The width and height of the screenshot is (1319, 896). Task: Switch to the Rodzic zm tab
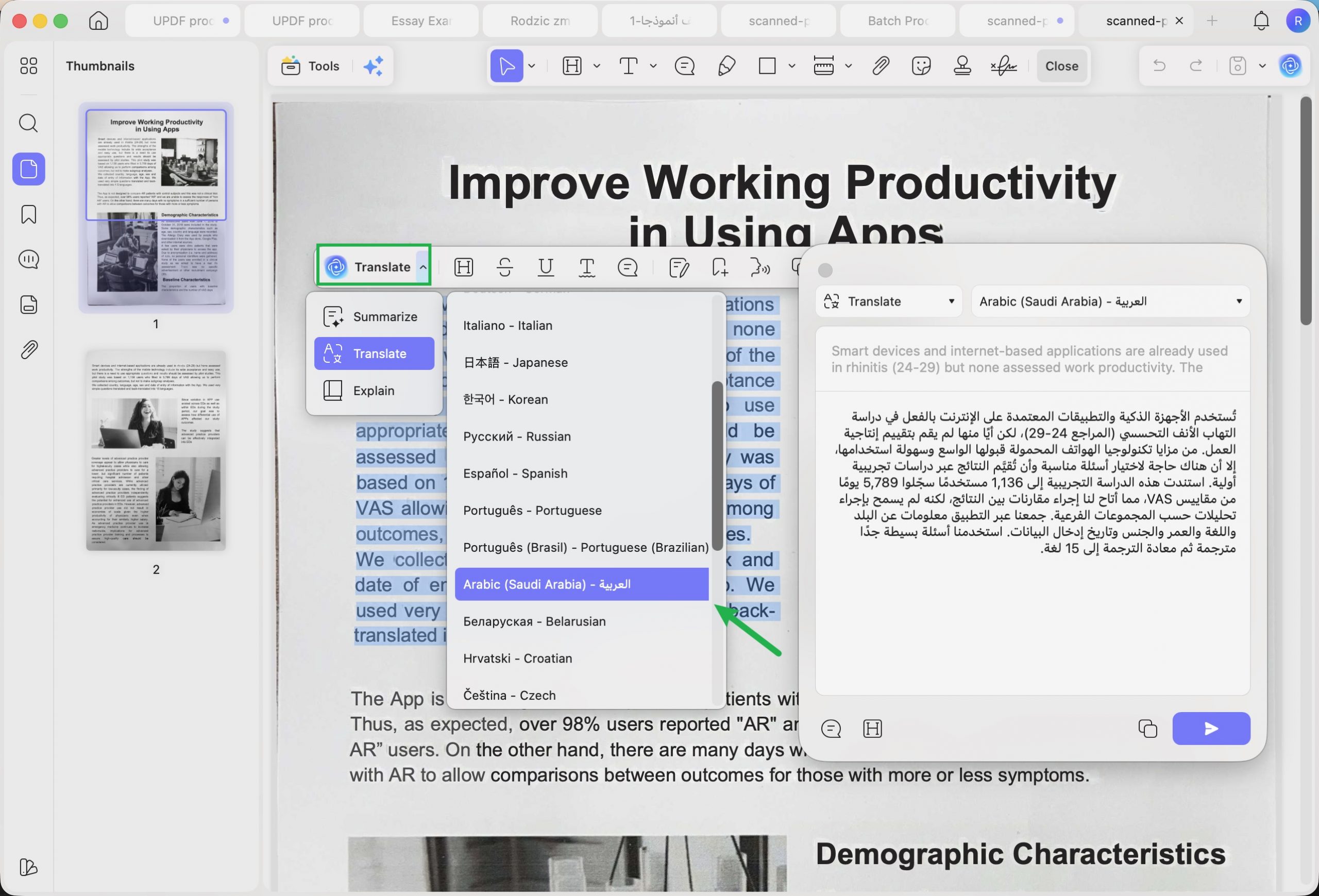tap(540, 21)
